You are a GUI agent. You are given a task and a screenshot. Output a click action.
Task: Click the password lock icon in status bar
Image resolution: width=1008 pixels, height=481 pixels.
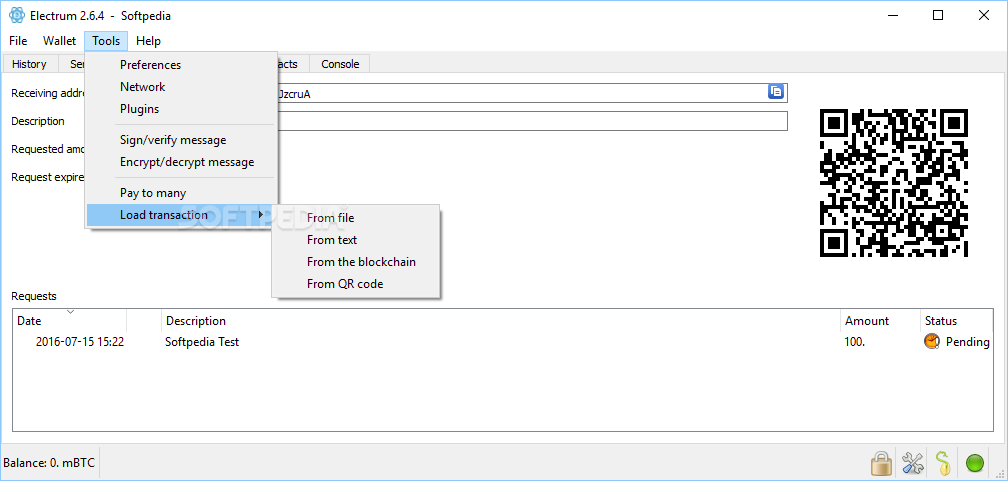[881, 462]
